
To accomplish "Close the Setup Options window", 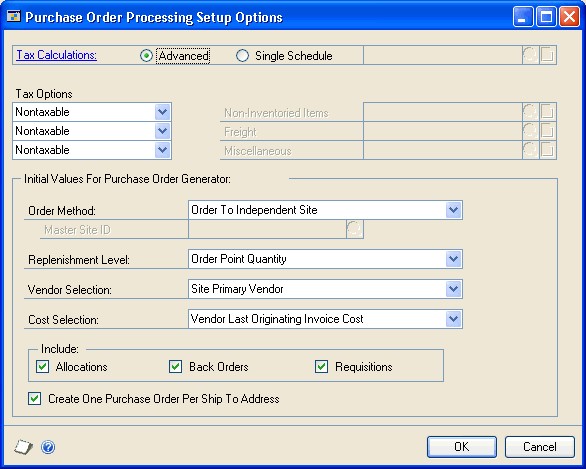I will point(569,17).
